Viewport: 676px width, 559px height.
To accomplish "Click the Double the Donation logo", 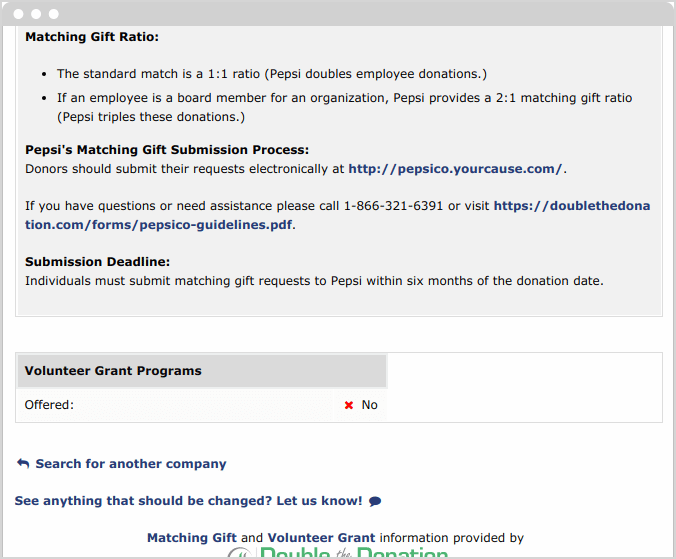I will click(x=338, y=553).
